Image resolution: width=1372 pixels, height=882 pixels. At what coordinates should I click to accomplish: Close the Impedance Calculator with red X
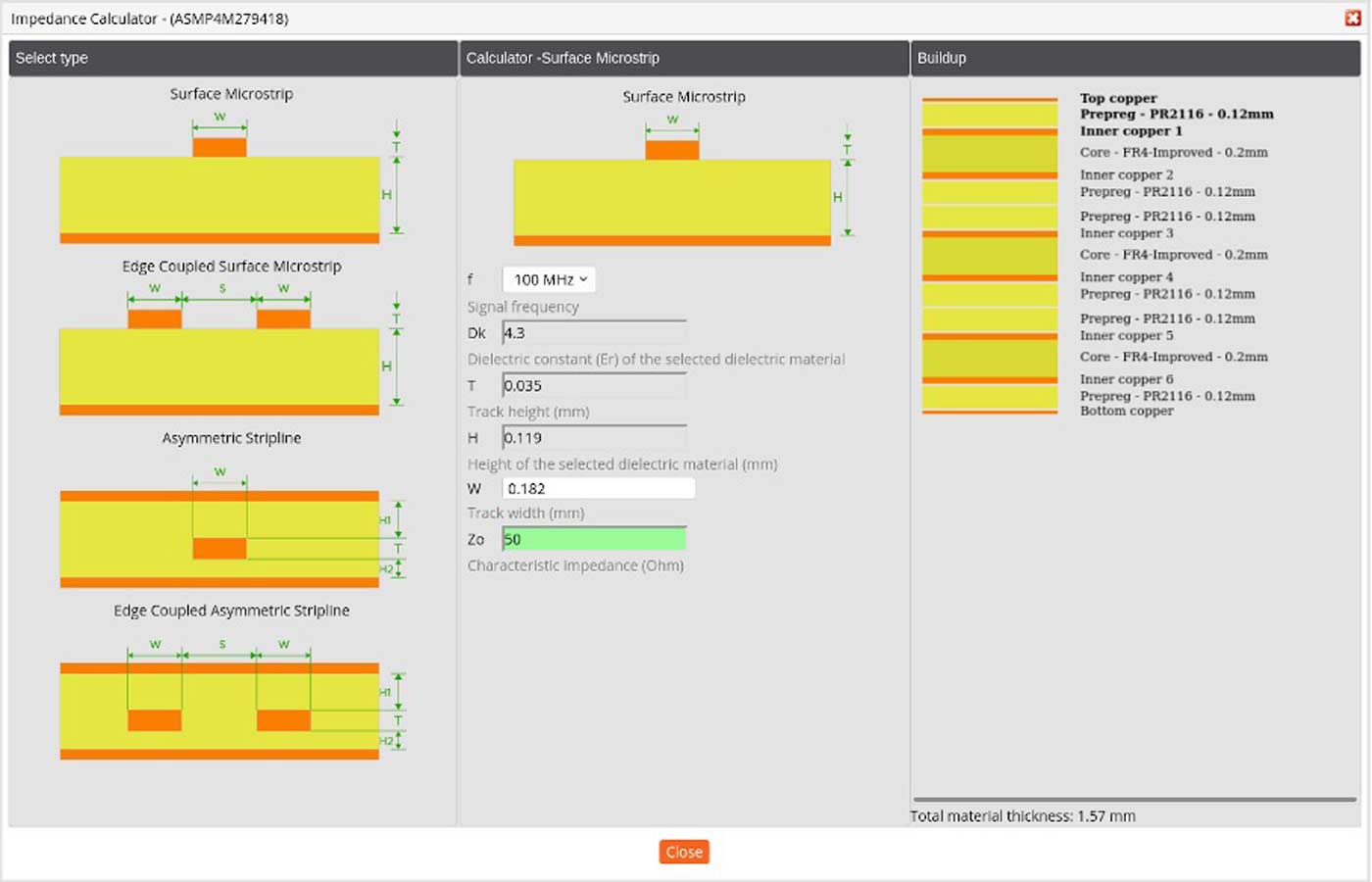1352,18
